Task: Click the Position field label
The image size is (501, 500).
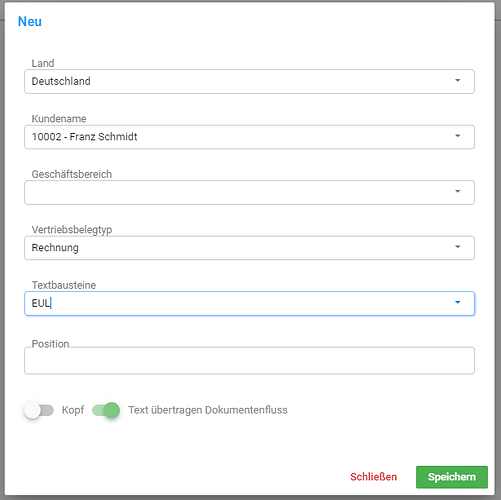Action: pyautogui.click(x=50, y=344)
